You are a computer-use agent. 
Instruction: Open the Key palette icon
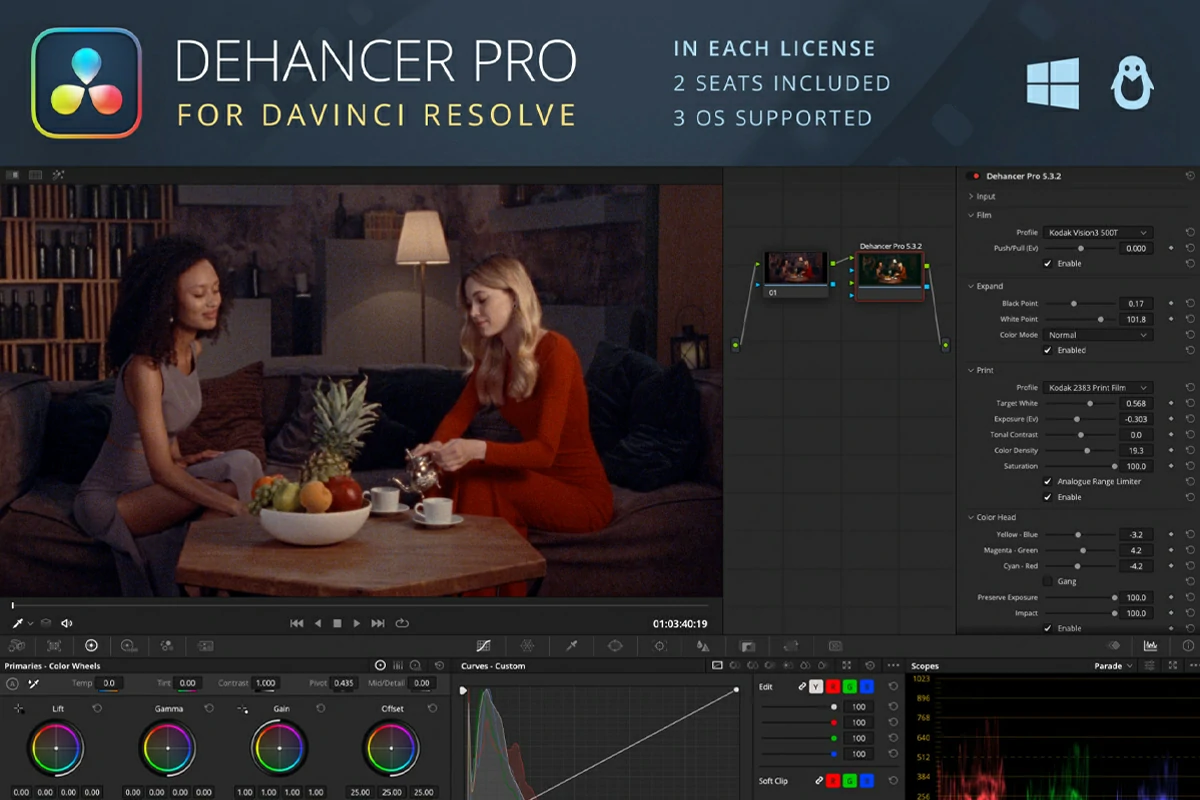(747, 646)
